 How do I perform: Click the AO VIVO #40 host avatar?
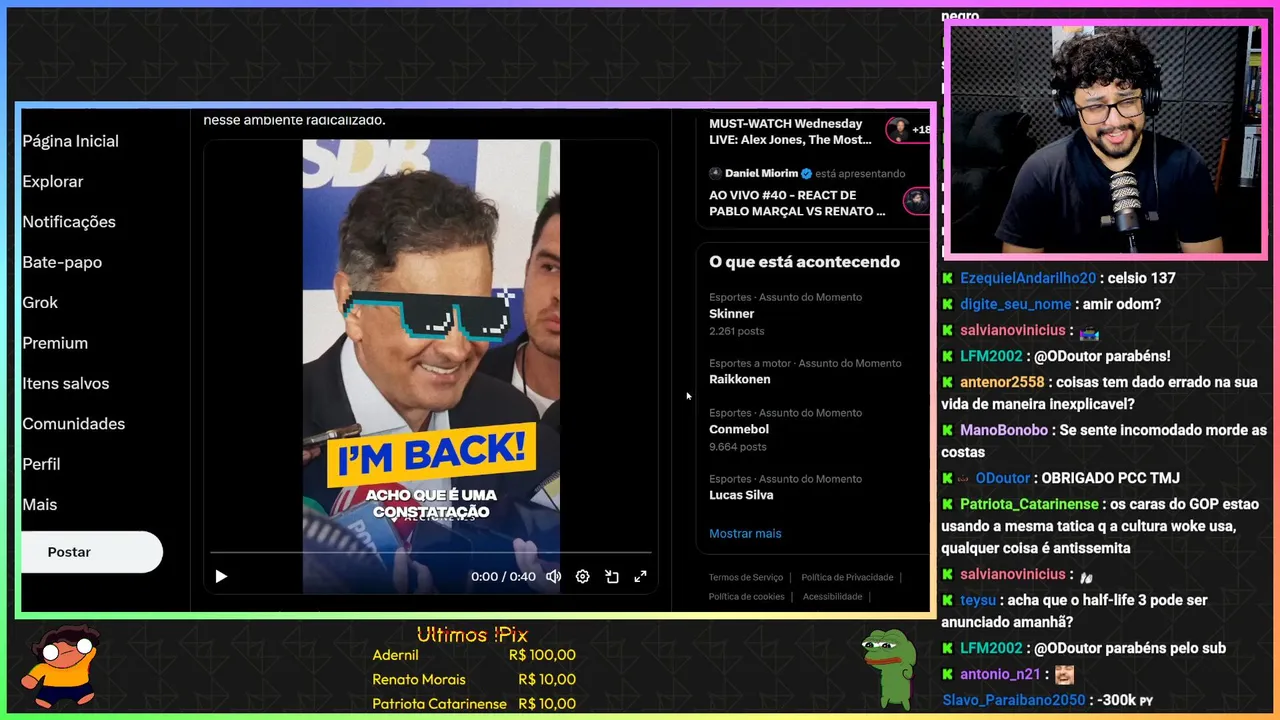coord(916,201)
